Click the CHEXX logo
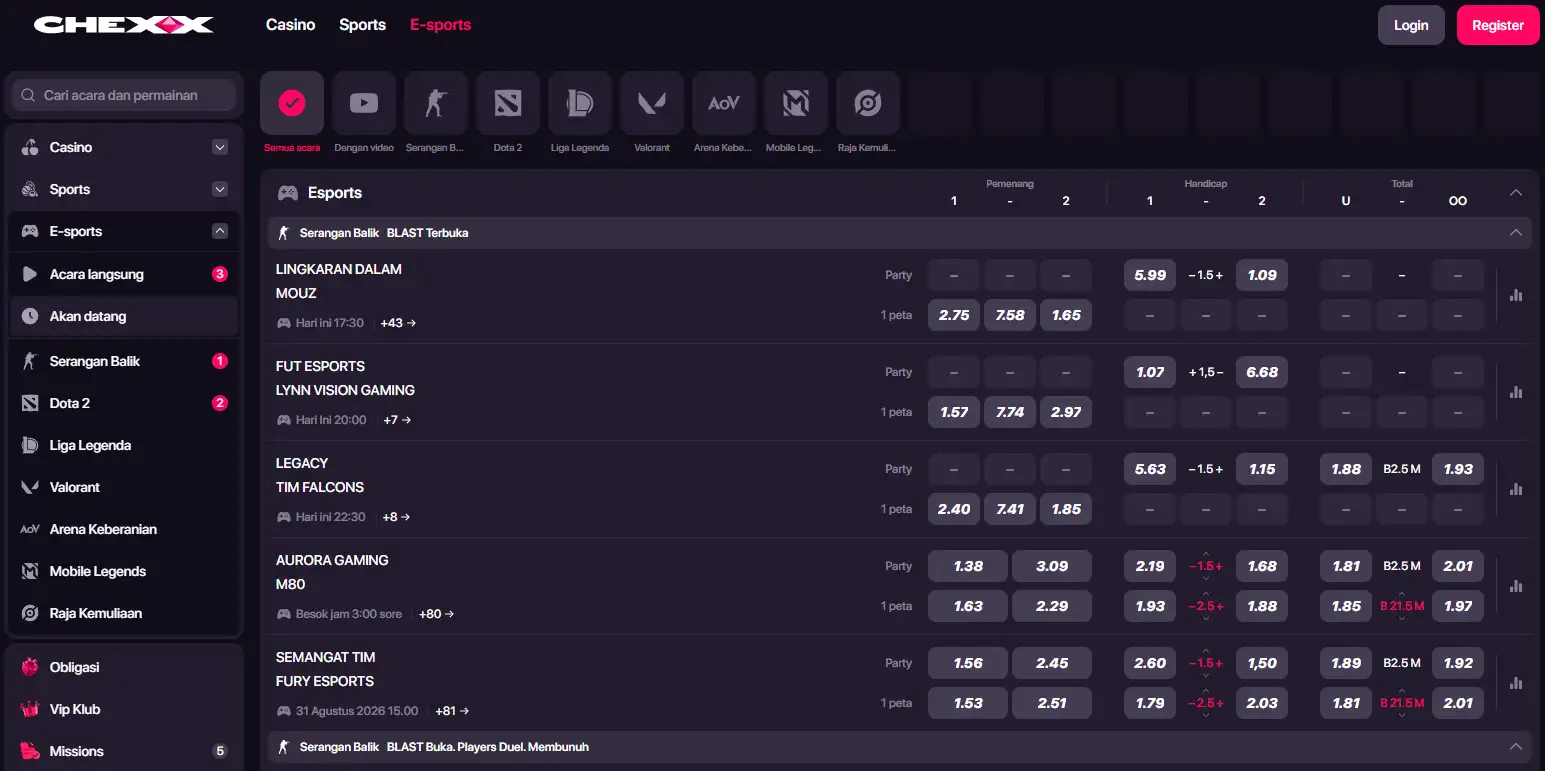Screen dimensions: 1545x771 click(123, 25)
